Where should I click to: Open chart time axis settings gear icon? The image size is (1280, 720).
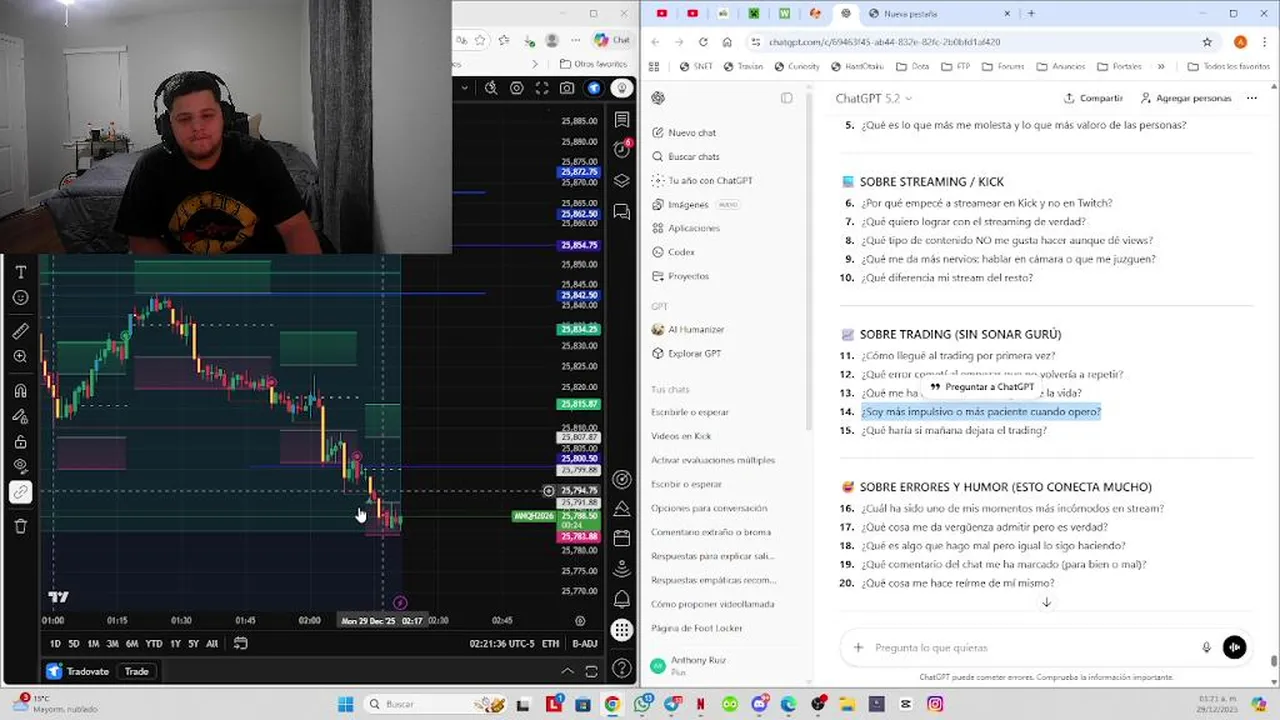coord(580,620)
